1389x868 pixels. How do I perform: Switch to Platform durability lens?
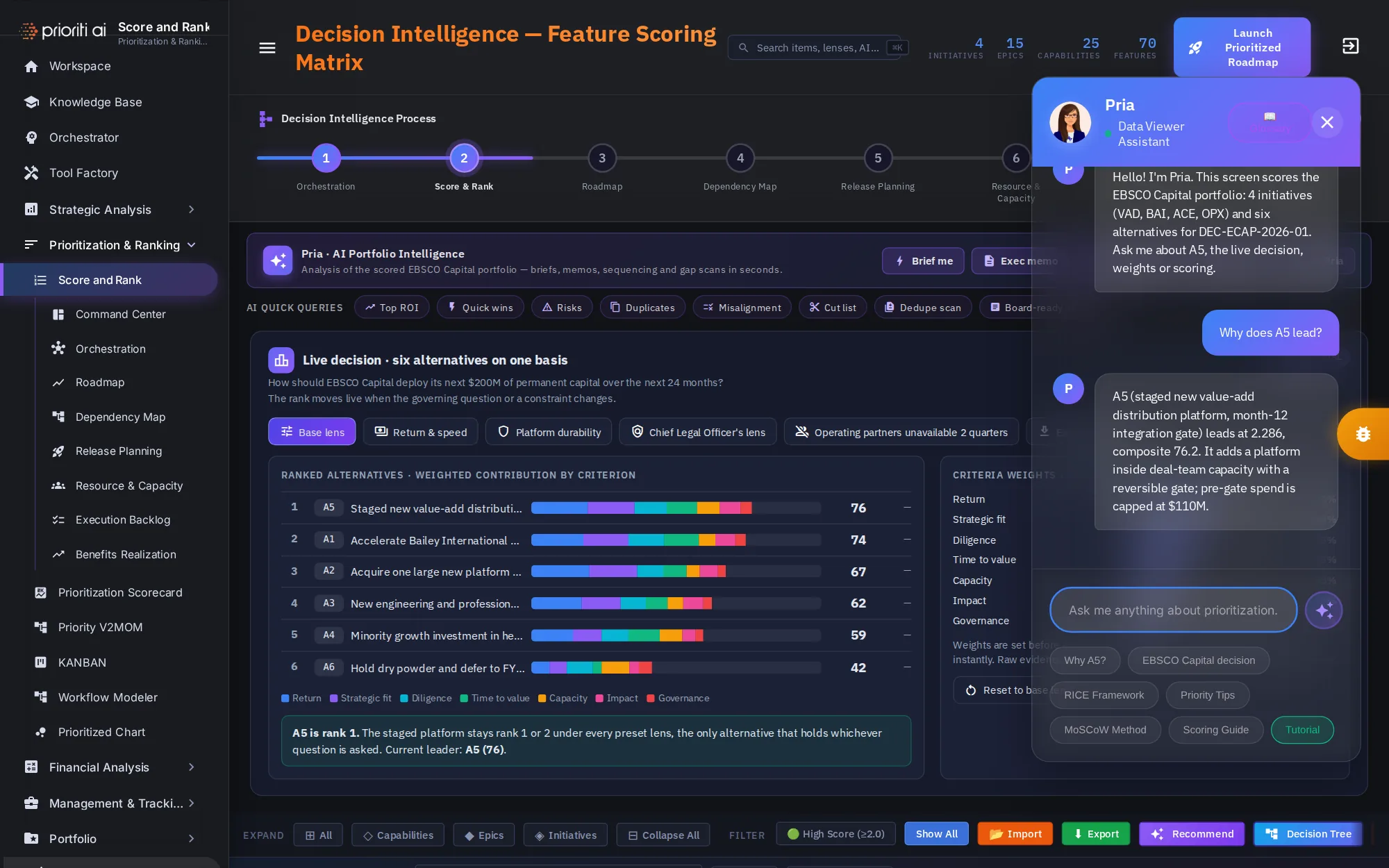tap(549, 432)
